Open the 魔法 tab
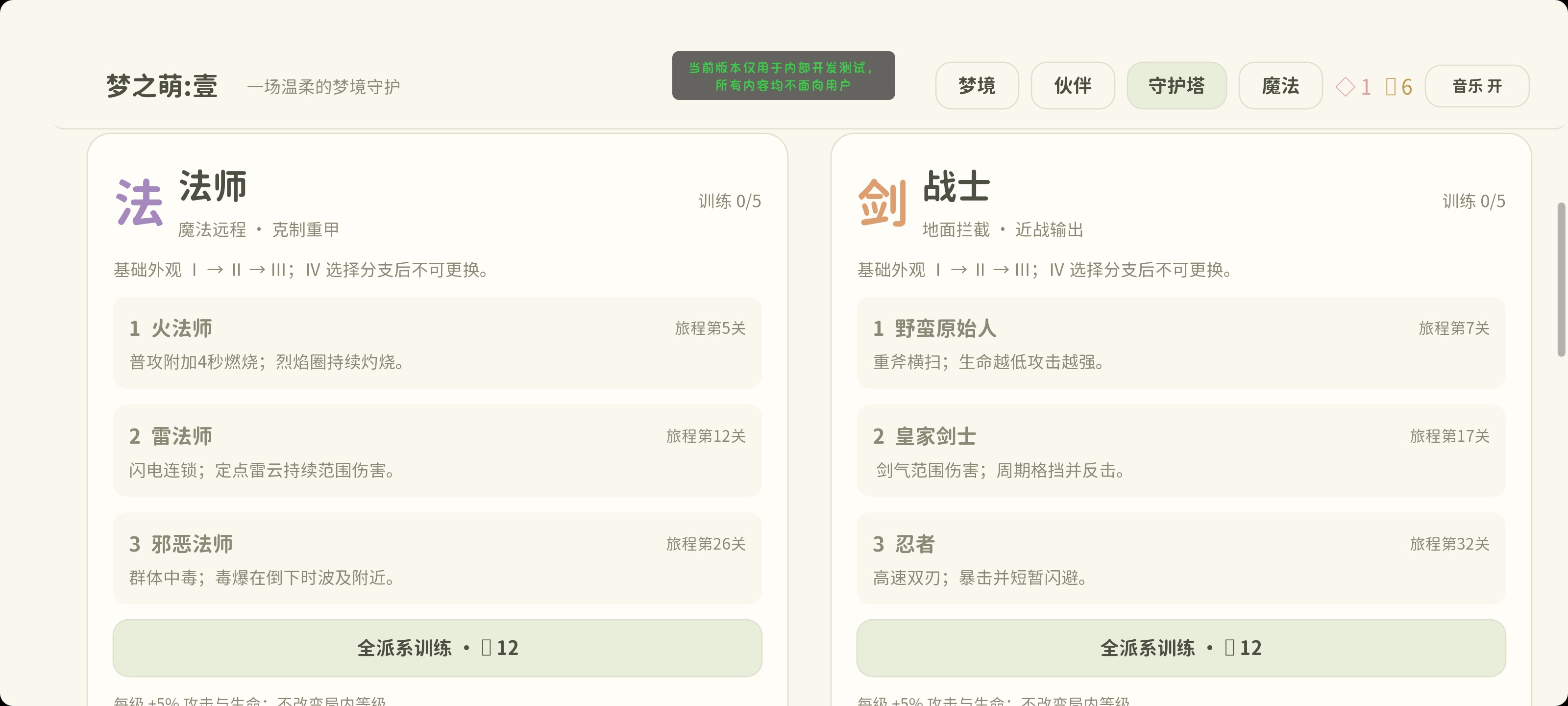 pyautogui.click(x=1280, y=86)
